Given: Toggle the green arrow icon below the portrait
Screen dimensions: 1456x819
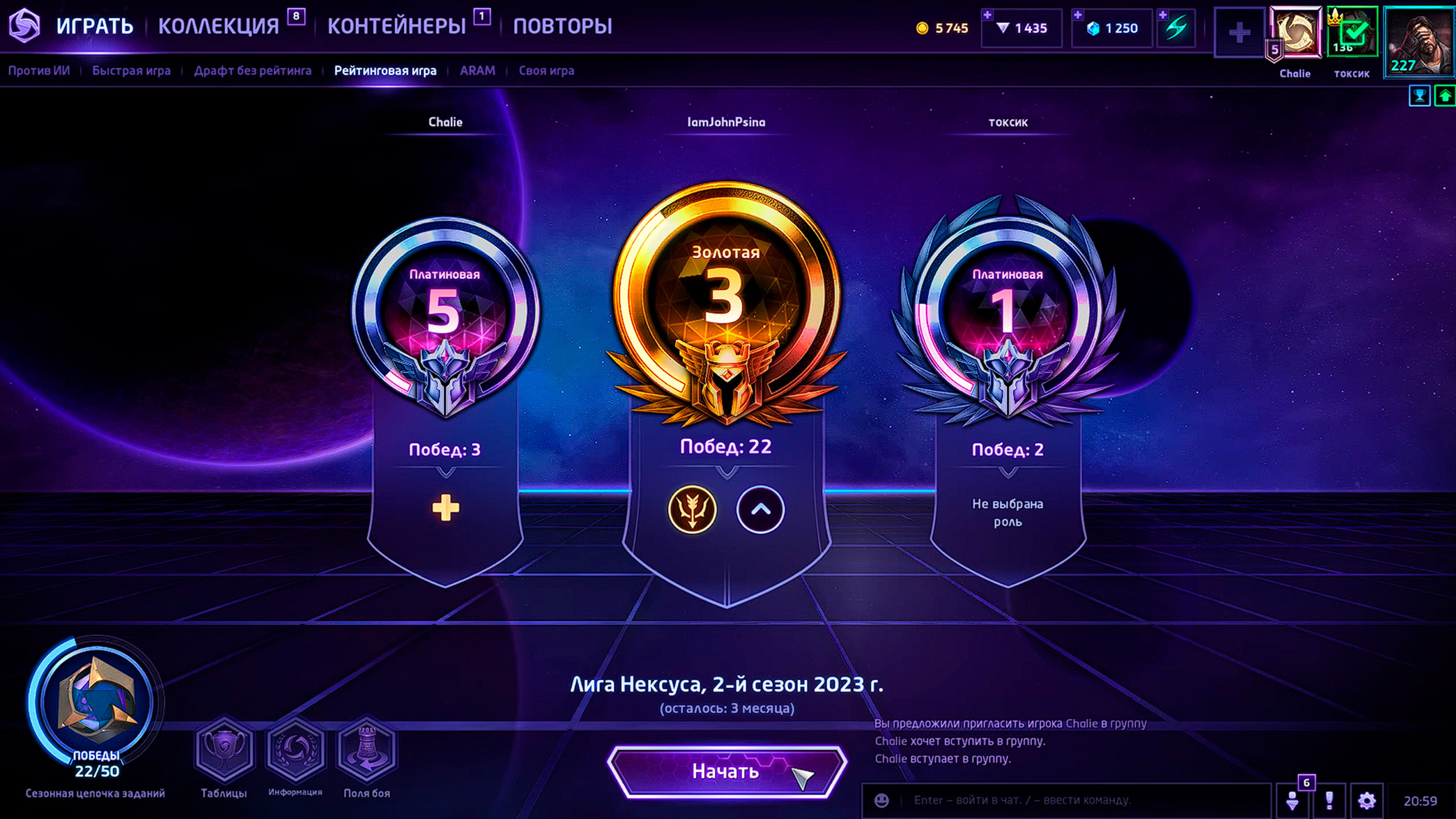Looking at the screenshot, I should (x=1445, y=96).
